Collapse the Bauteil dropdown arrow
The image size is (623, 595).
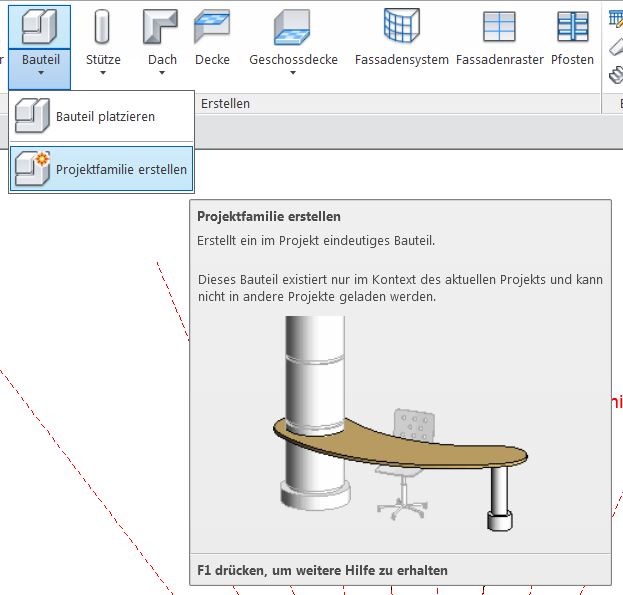[40, 73]
